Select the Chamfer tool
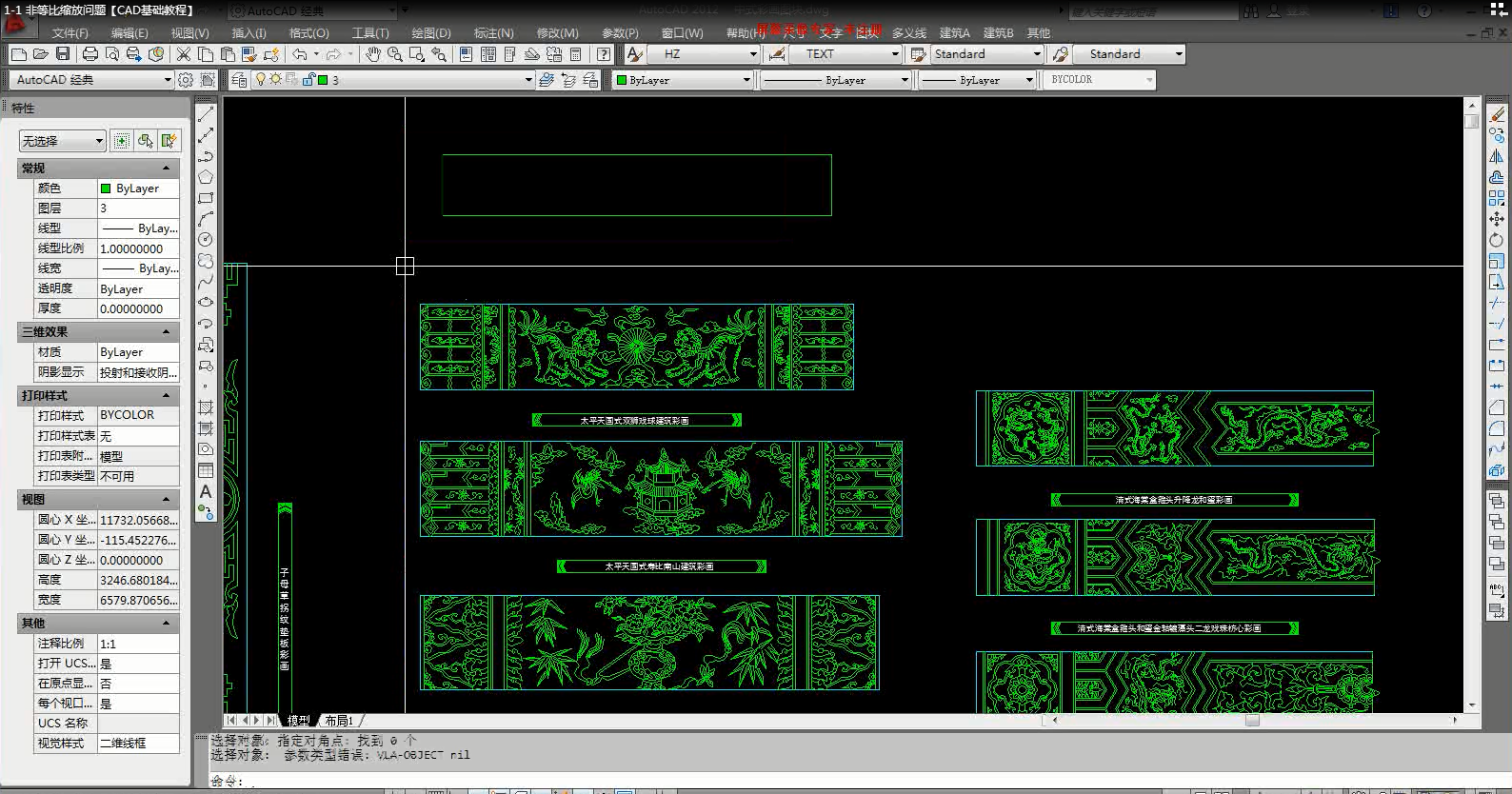The height and width of the screenshot is (794, 1512). point(1497,407)
